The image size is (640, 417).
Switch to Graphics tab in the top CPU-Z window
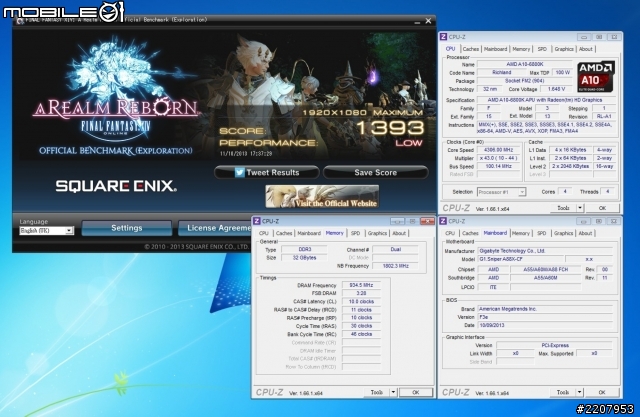tap(564, 49)
